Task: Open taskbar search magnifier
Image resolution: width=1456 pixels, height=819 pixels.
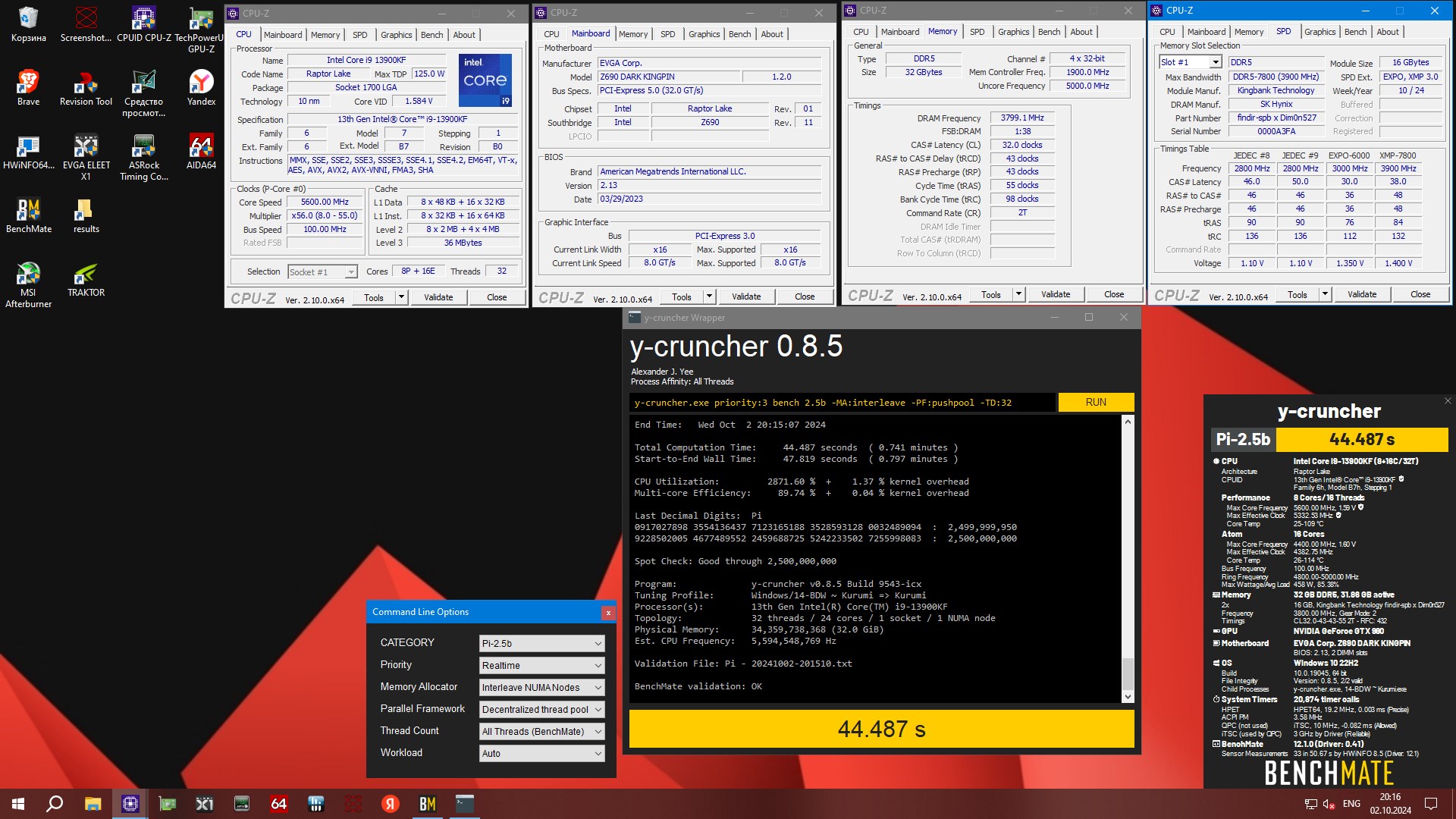Action: point(55,804)
